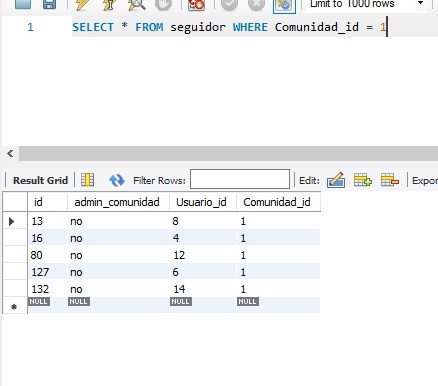The width and height of the screenshot is (438, 386).
Task: Select the id cell with value 132
Action: (47, 289)
